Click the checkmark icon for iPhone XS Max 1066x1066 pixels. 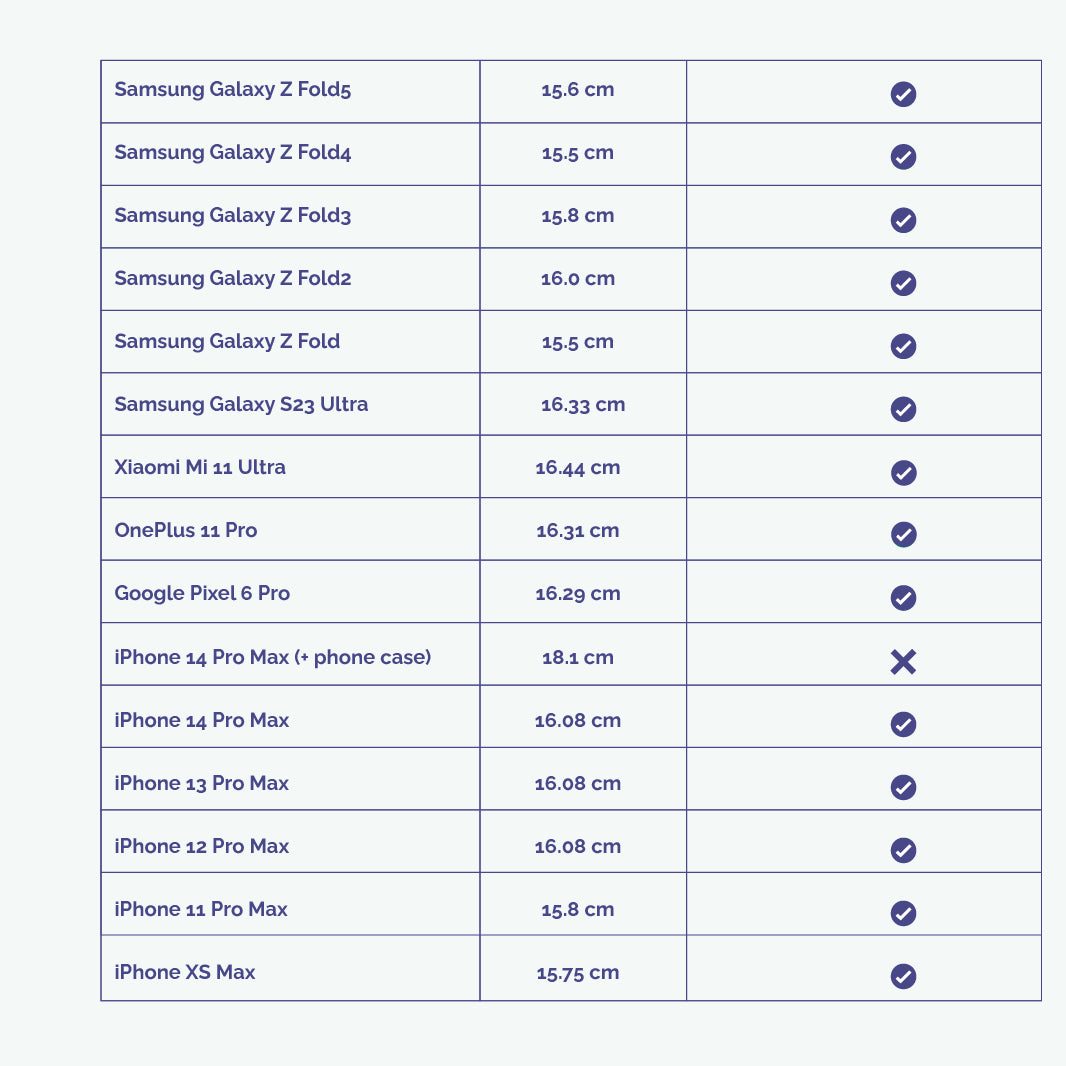coord(903,976)
